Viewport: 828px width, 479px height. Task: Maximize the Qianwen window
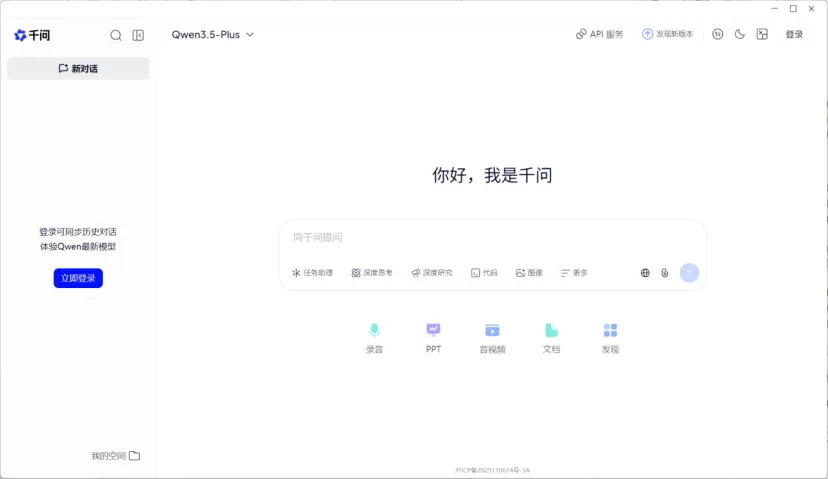793,8
